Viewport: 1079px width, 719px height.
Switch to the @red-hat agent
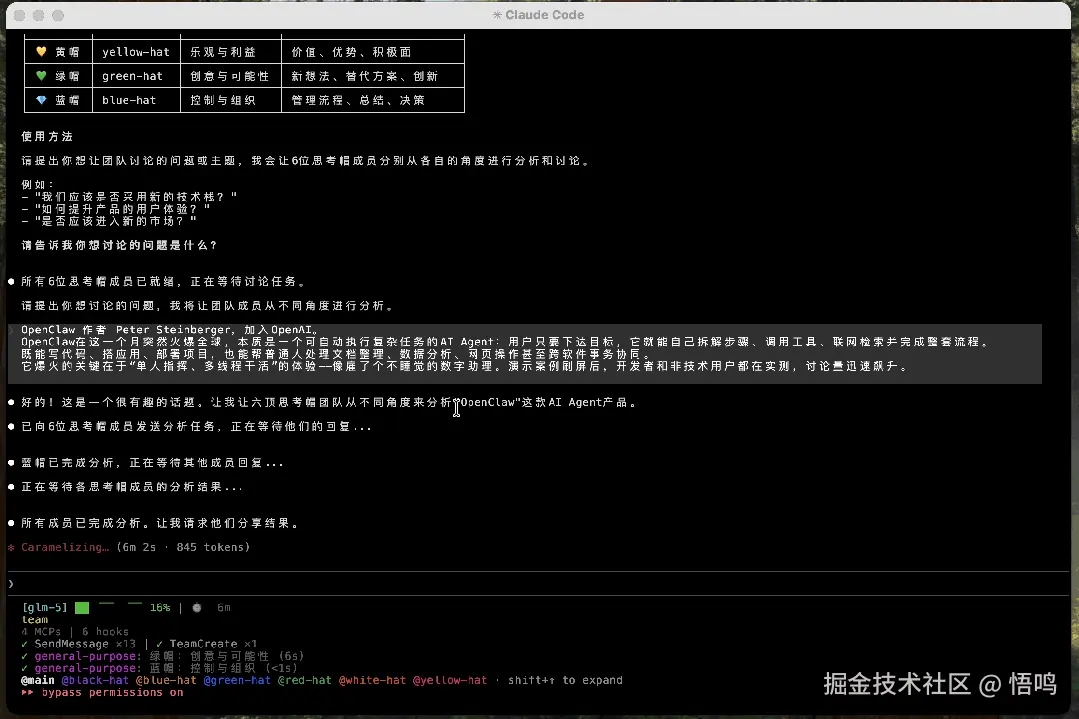click(304, 680)
